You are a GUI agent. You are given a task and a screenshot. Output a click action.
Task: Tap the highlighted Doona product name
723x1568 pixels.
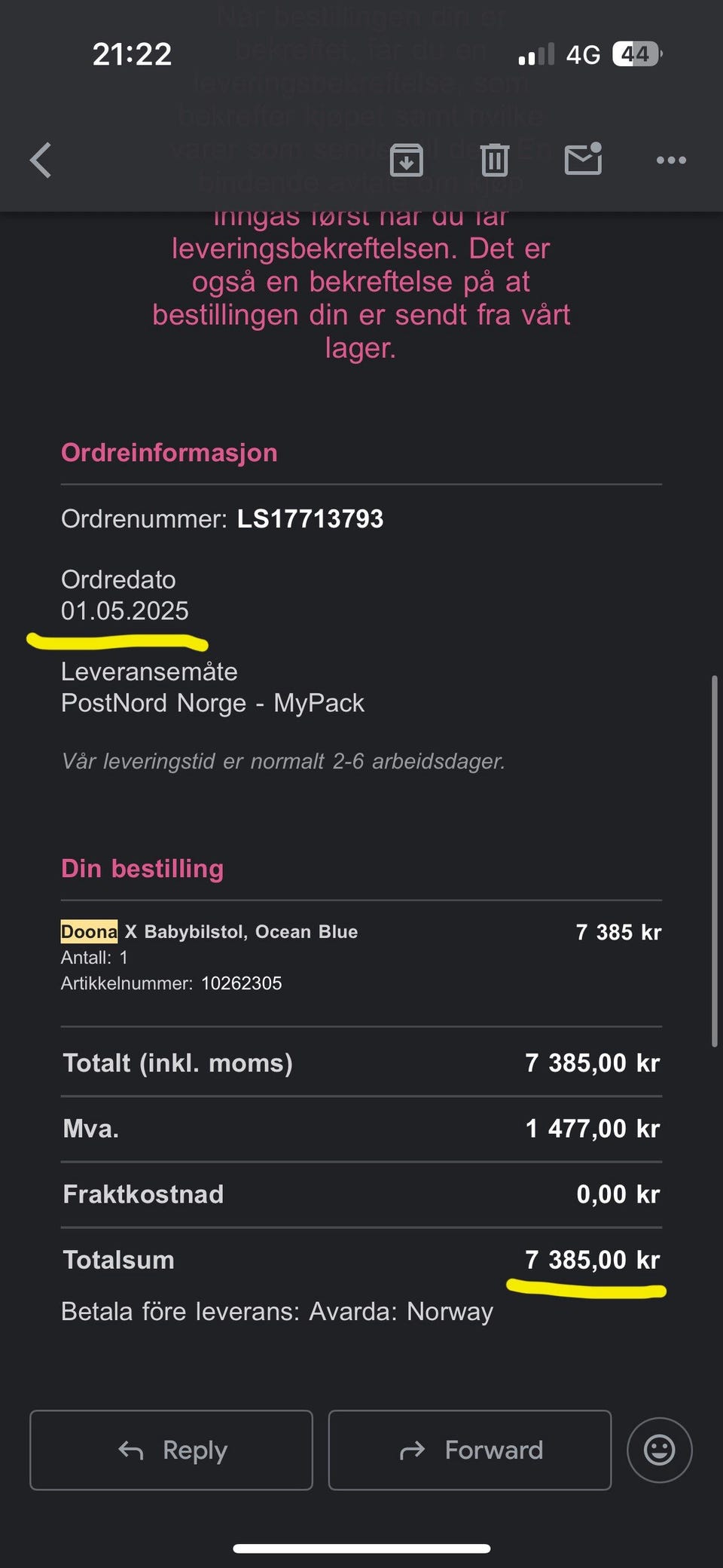coord(89,931)
